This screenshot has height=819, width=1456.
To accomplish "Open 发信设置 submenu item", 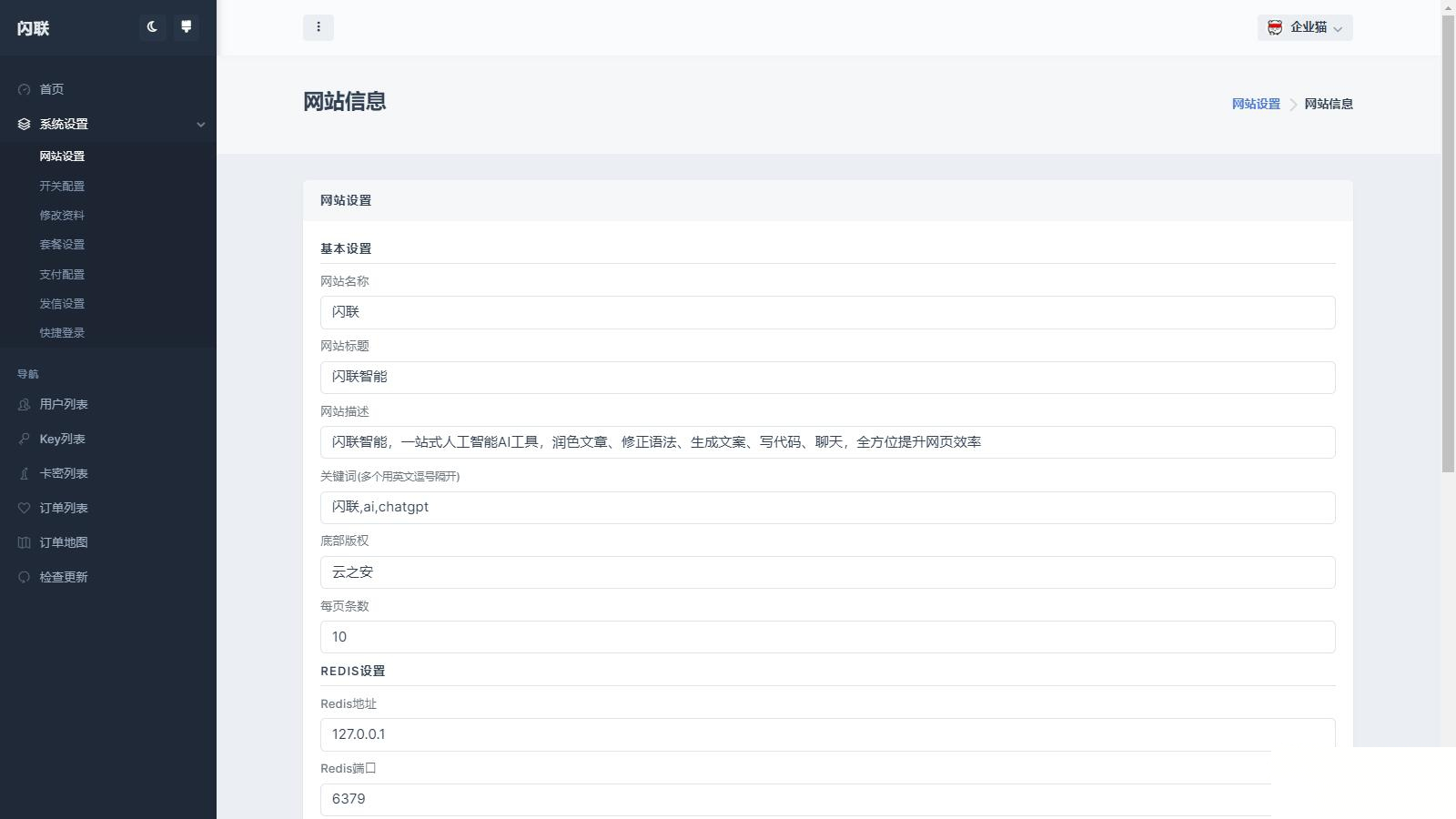I will (x=62, y=303).
